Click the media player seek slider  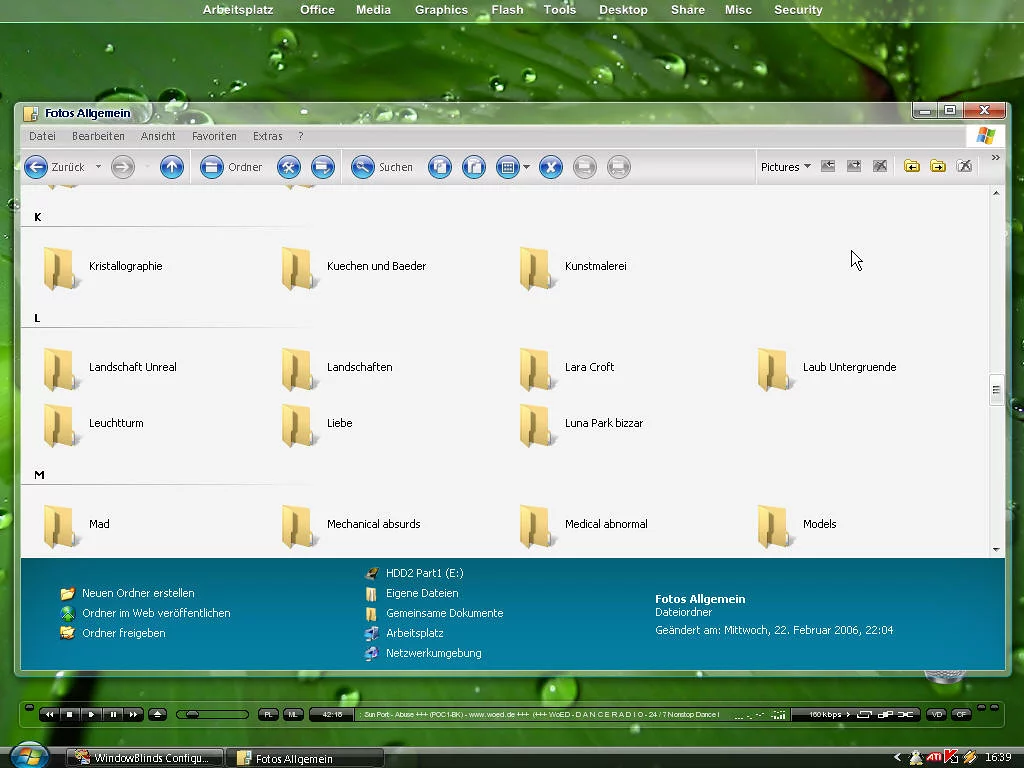coord(212,714)
